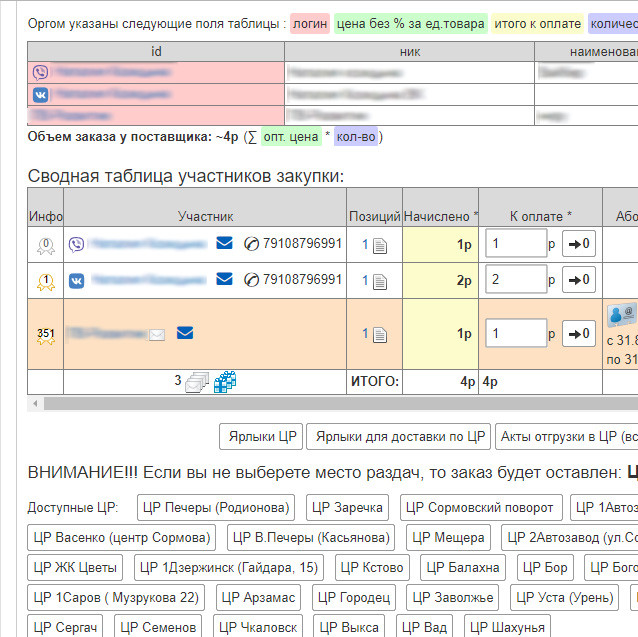Click arrow 0 button in first row
The width and height of the screenshot is (638, 637).
click(x=579, y=244)
